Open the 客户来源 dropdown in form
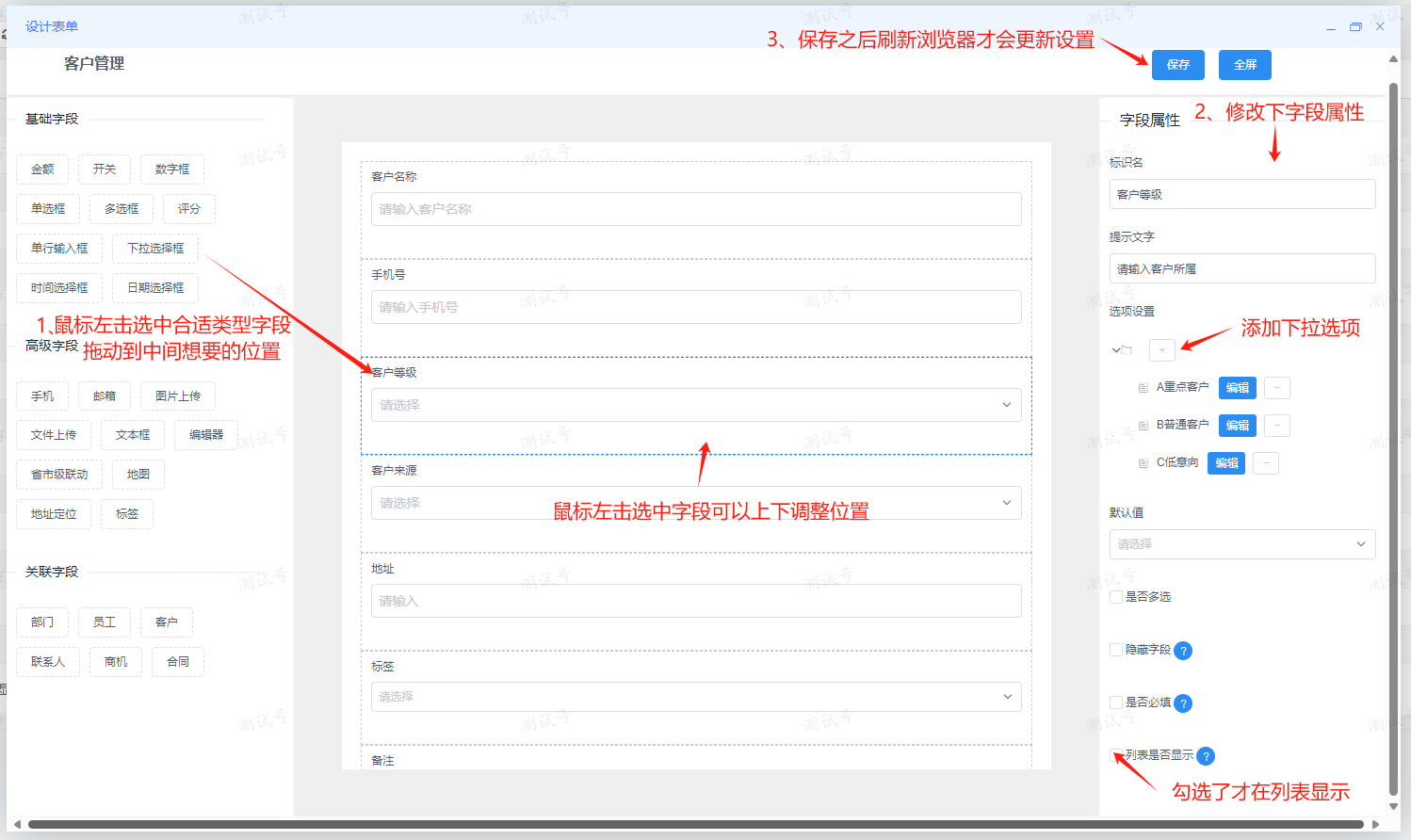Viewport: 1411px width, 840px height. pyautogui.click(x=695, y=503)
